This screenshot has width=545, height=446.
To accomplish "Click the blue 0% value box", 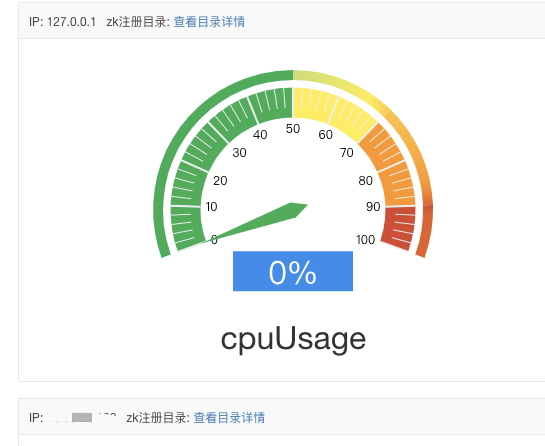I will click(x=293, y=271).
